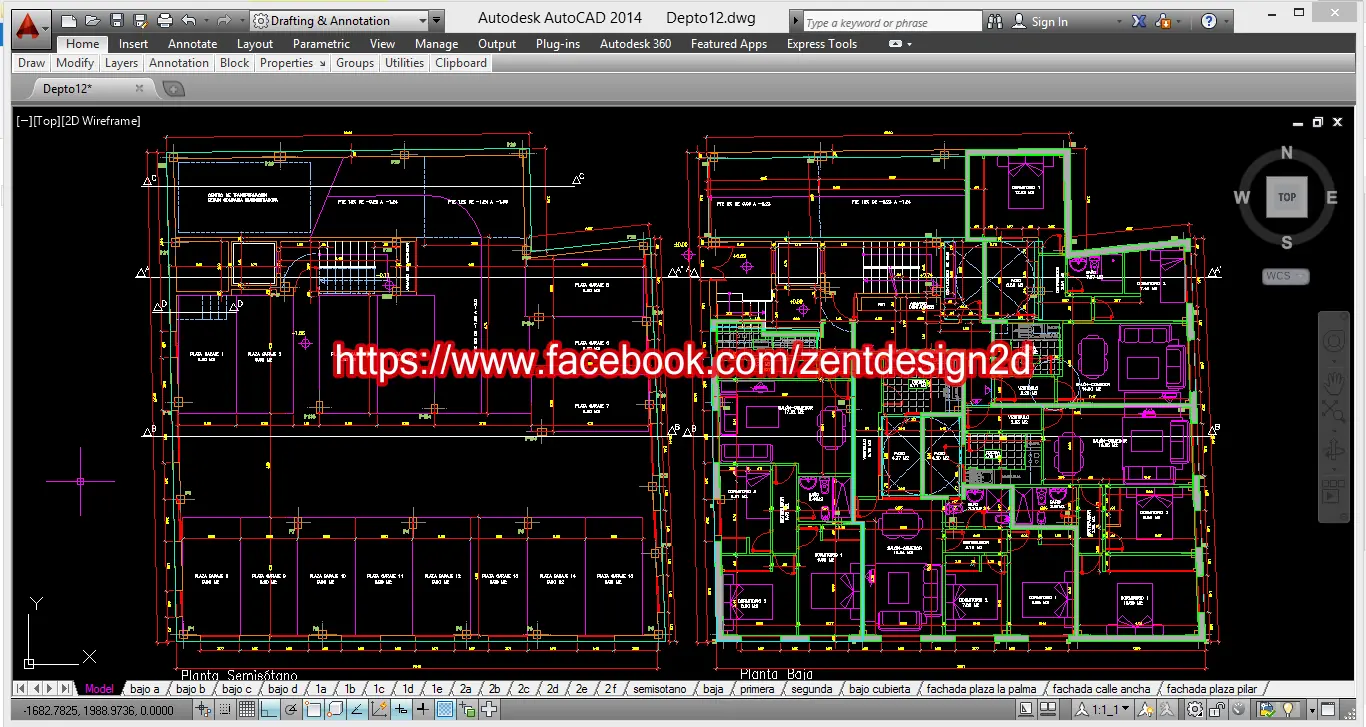Click the toolbar lock padlock icon
This screenshot has width=1366, height=727.
pos(1217,709)
